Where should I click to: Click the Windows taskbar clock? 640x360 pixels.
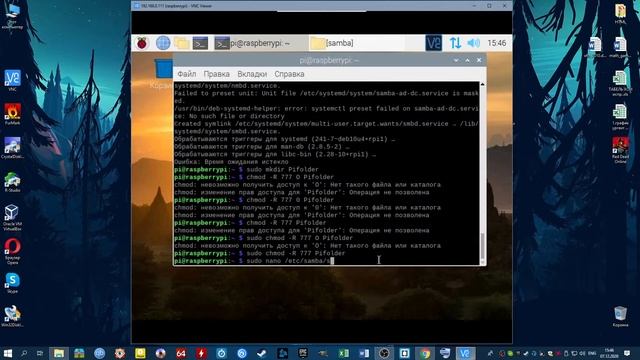(609, 353)
